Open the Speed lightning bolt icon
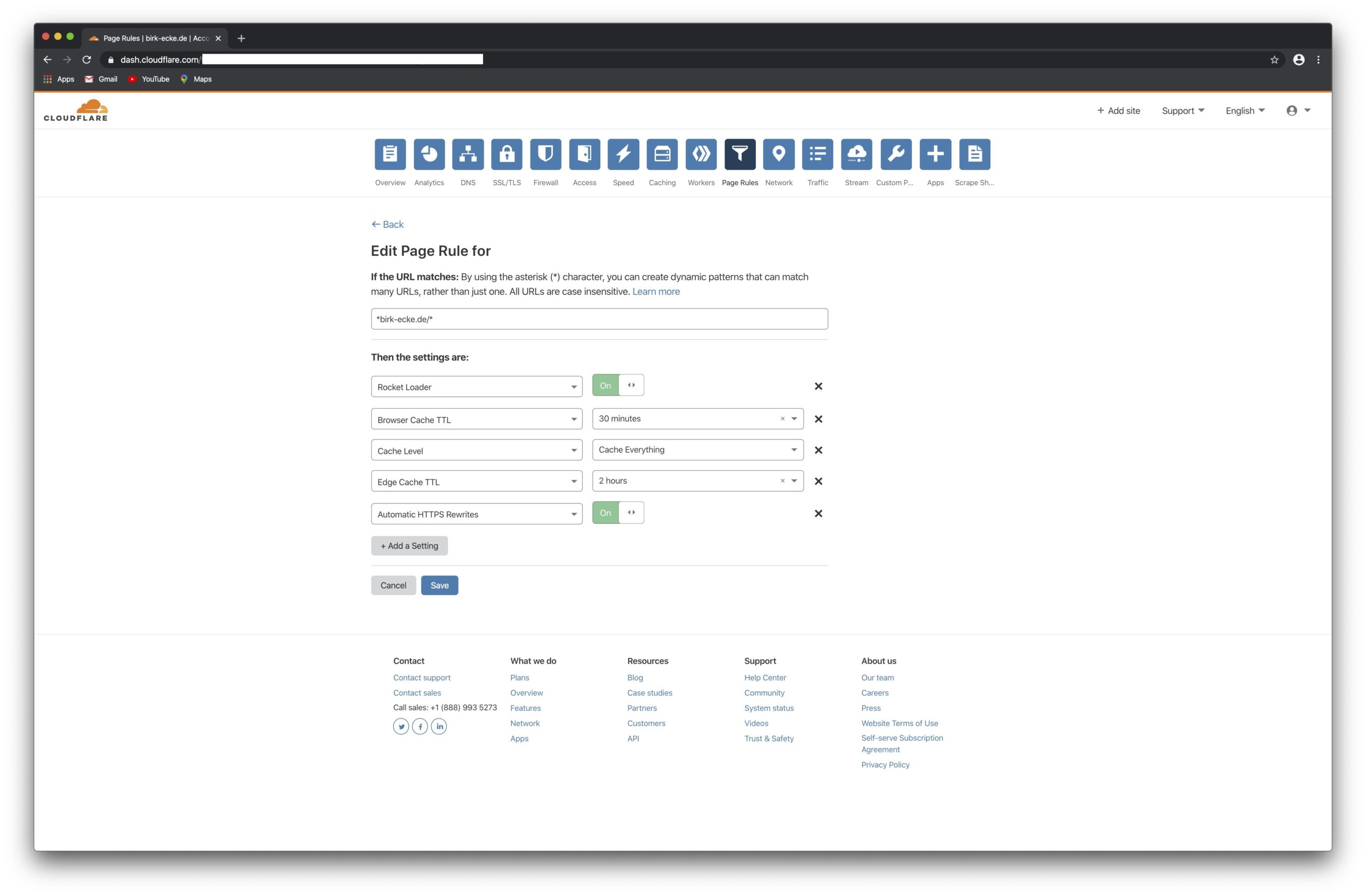 623,154
